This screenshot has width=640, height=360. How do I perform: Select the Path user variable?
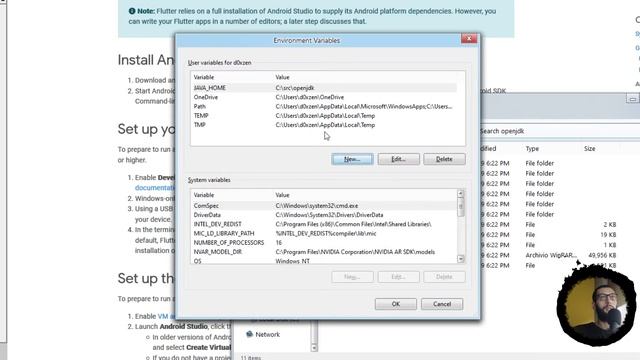tap(324, 107)
